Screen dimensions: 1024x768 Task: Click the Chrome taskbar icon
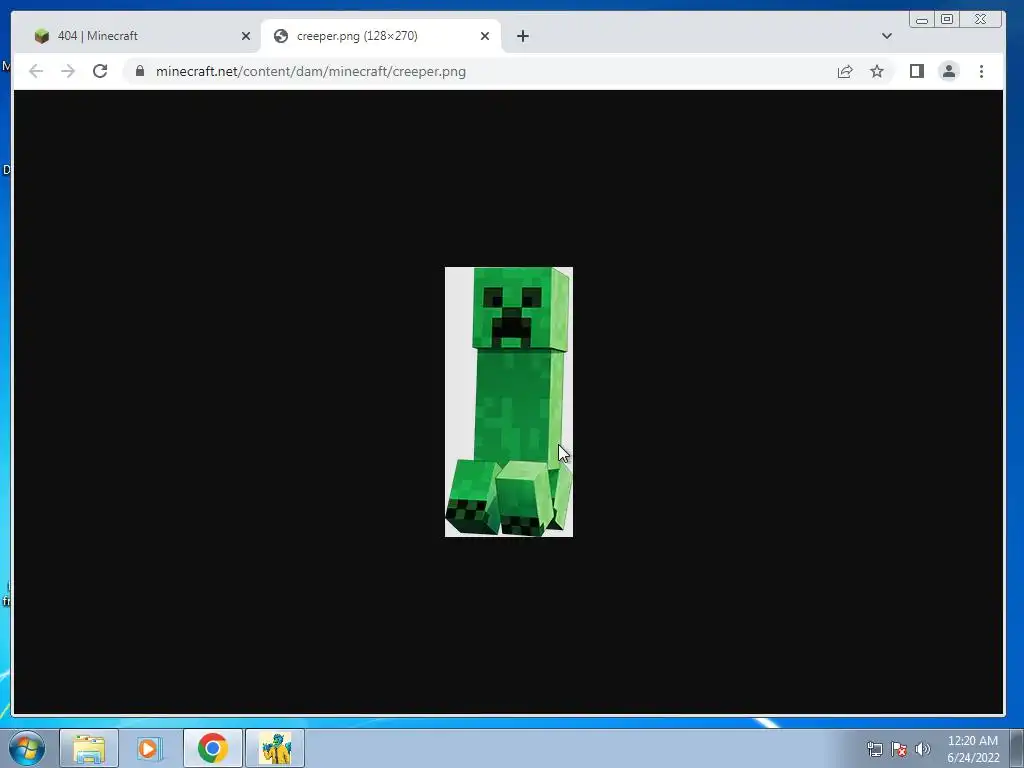(x=212, y=748)
